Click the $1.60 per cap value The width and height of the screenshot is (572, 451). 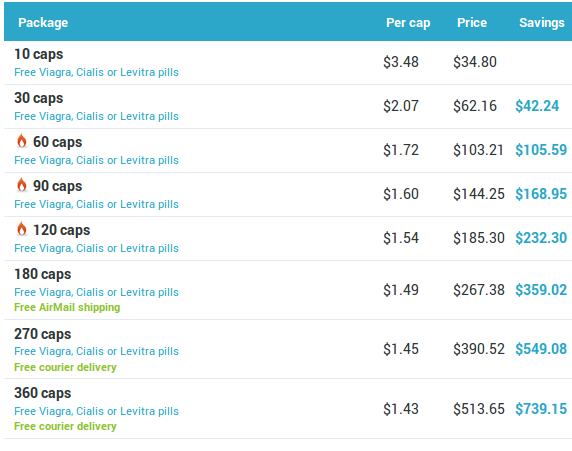[x=401, y=194]
